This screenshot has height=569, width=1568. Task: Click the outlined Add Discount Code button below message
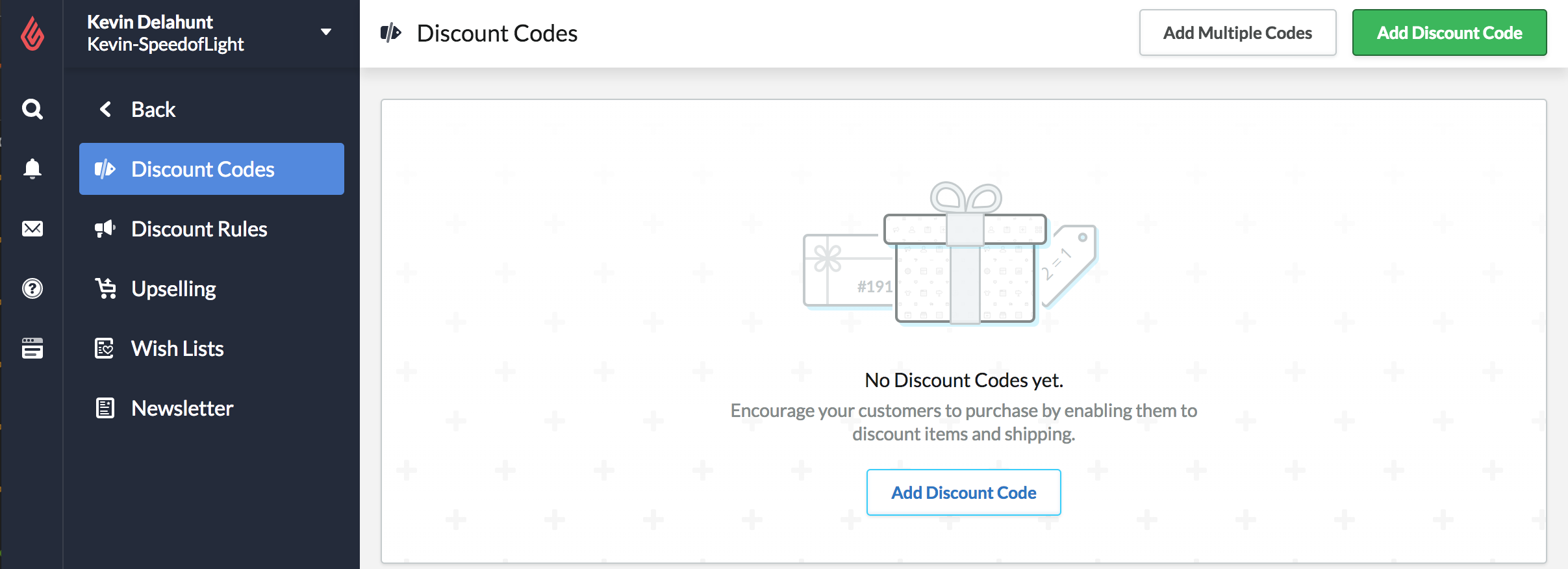coord(963,492)
